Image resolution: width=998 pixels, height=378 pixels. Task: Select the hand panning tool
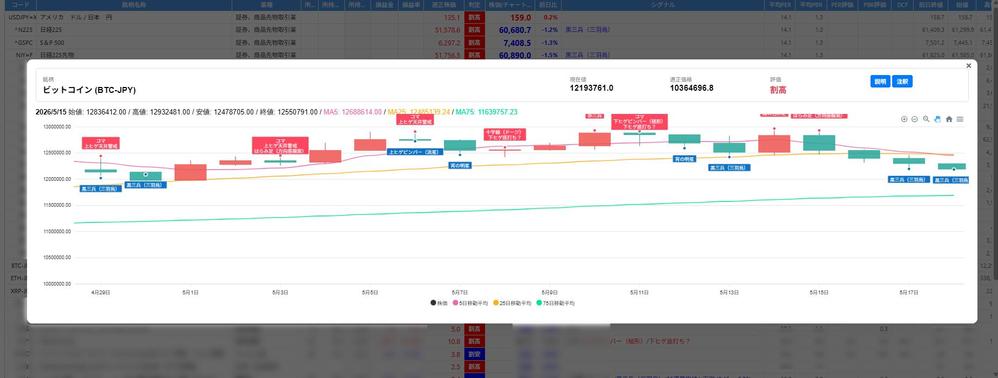[938, 119]
